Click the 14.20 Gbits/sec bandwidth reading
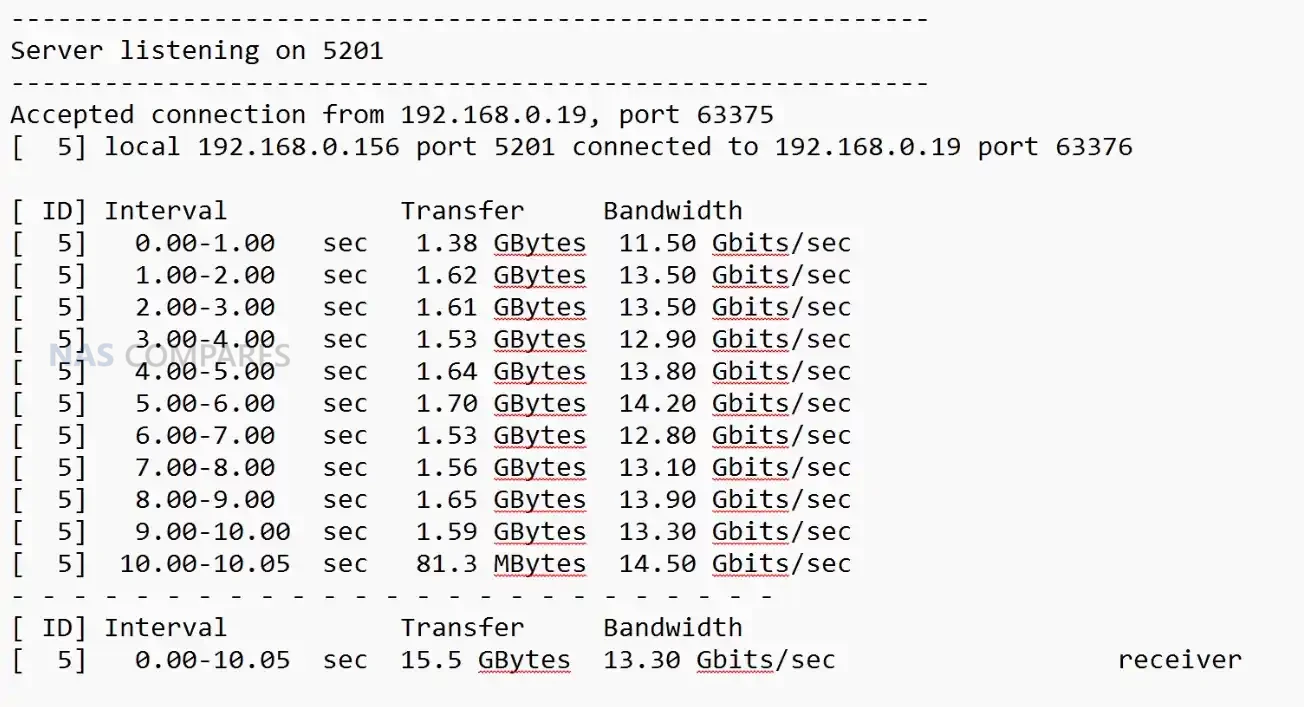The height and width of the screenshot is (707, 1304). pos(734,403)
